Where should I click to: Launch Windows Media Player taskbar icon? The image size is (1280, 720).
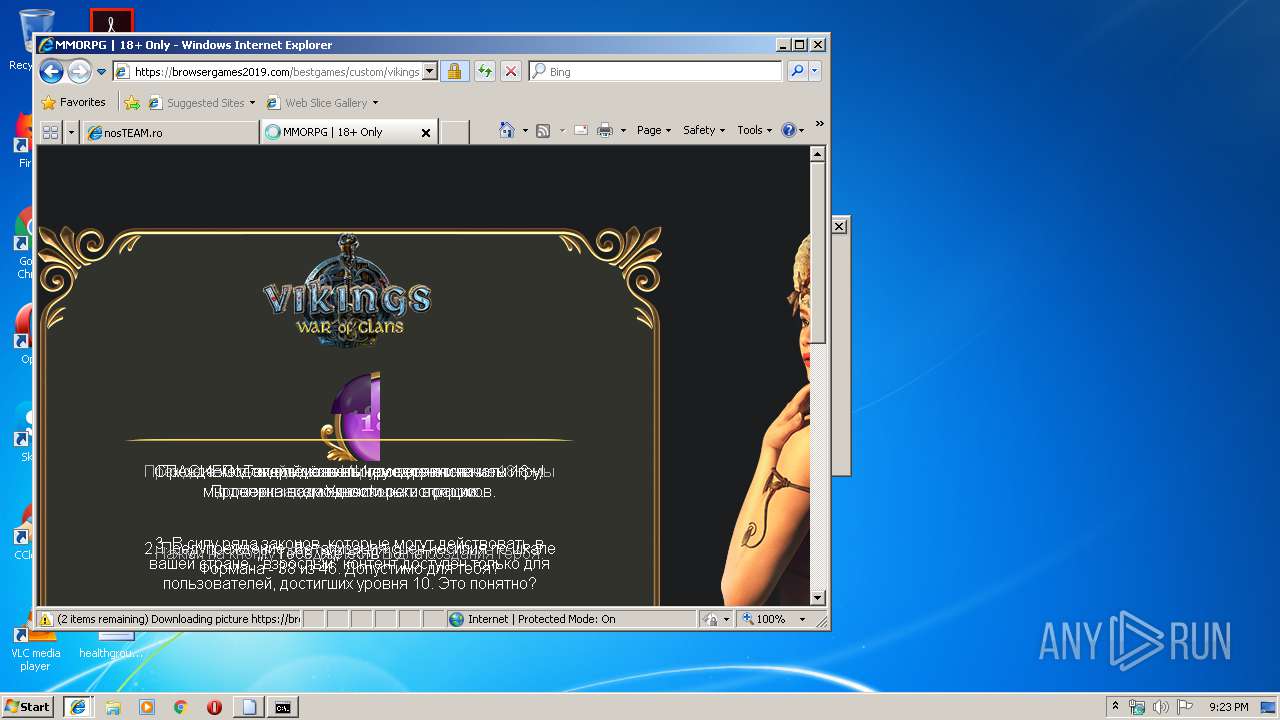pyautogui.click(x=147, y=707)
